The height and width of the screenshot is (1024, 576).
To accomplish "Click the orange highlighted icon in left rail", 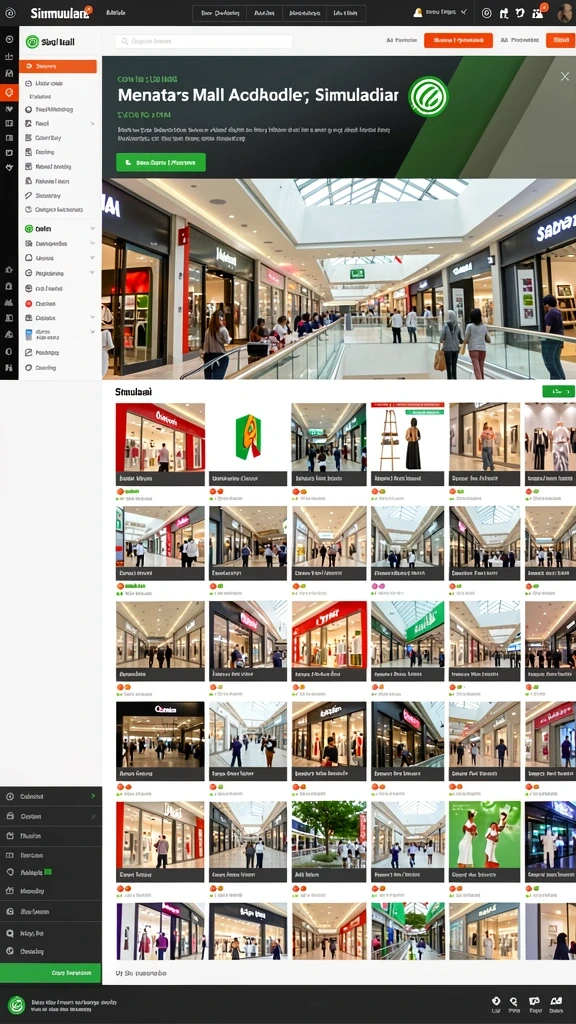I will (x=9, y=92).
